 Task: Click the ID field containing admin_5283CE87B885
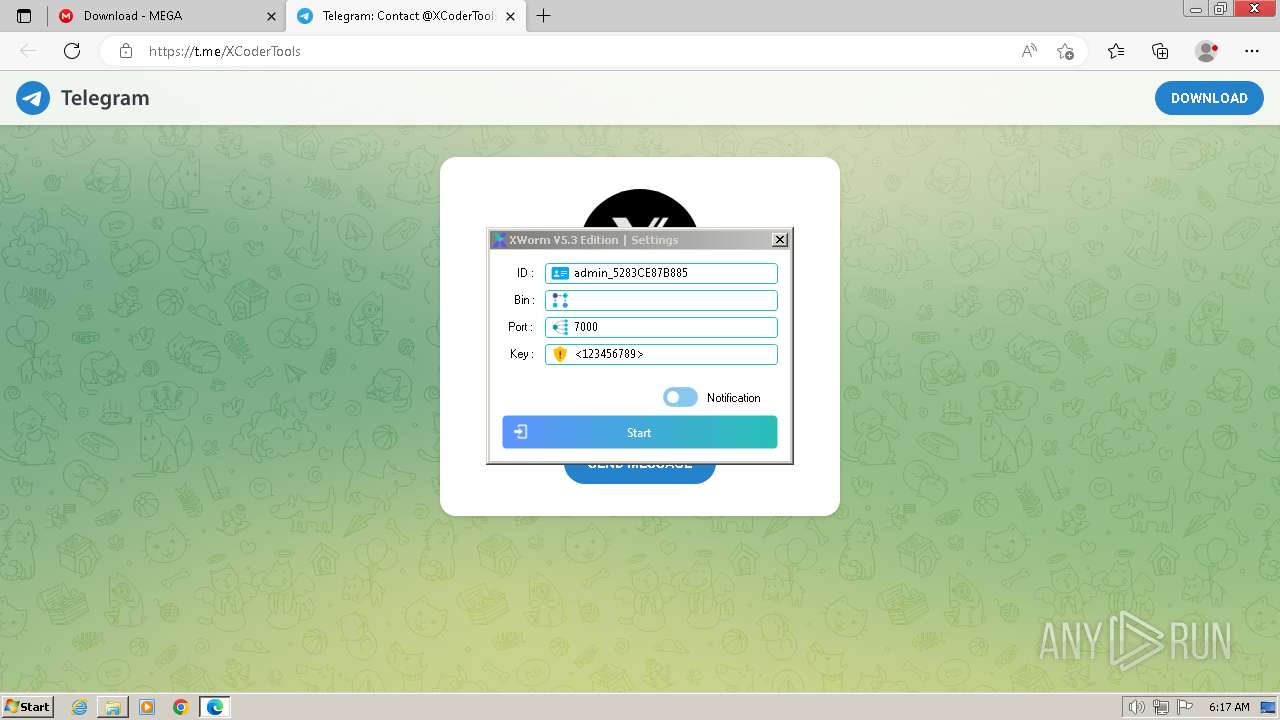point(661,273)
